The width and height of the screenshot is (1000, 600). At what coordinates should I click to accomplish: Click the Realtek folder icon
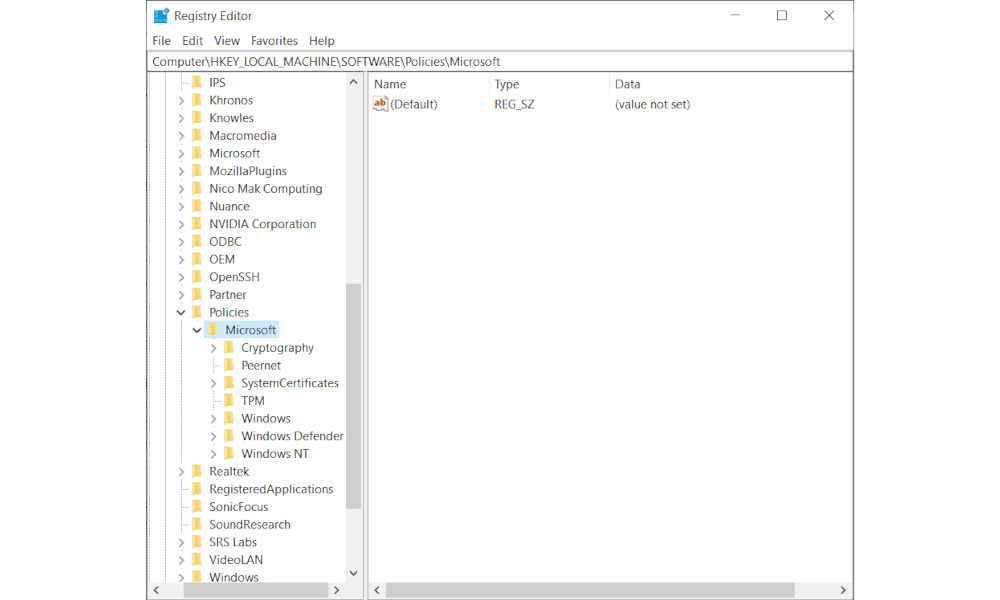197,471
